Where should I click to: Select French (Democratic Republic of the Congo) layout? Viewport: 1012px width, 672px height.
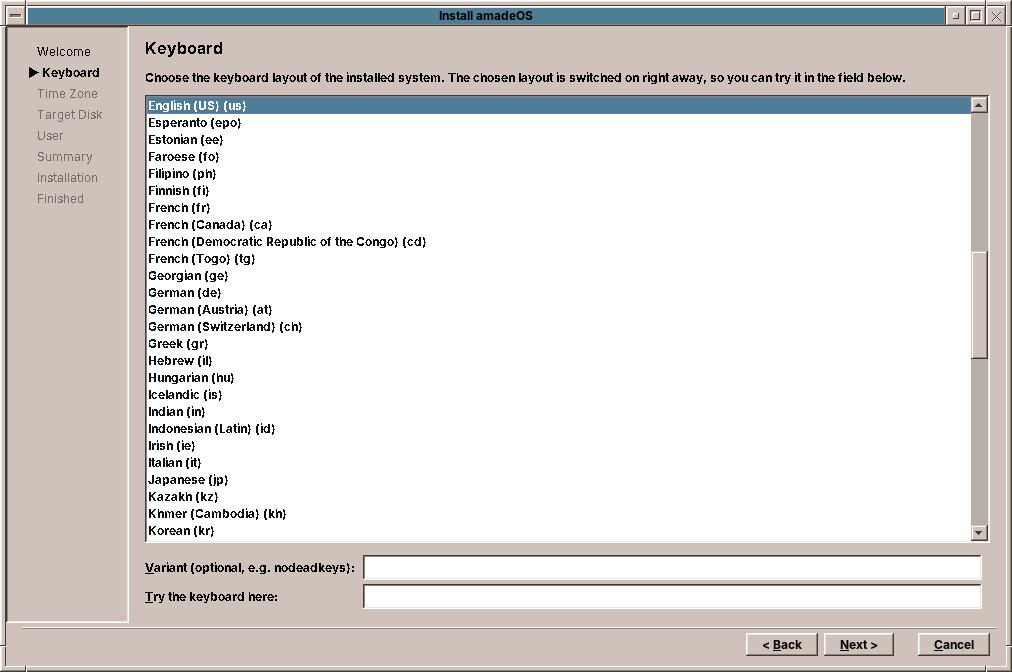point(558,241)
